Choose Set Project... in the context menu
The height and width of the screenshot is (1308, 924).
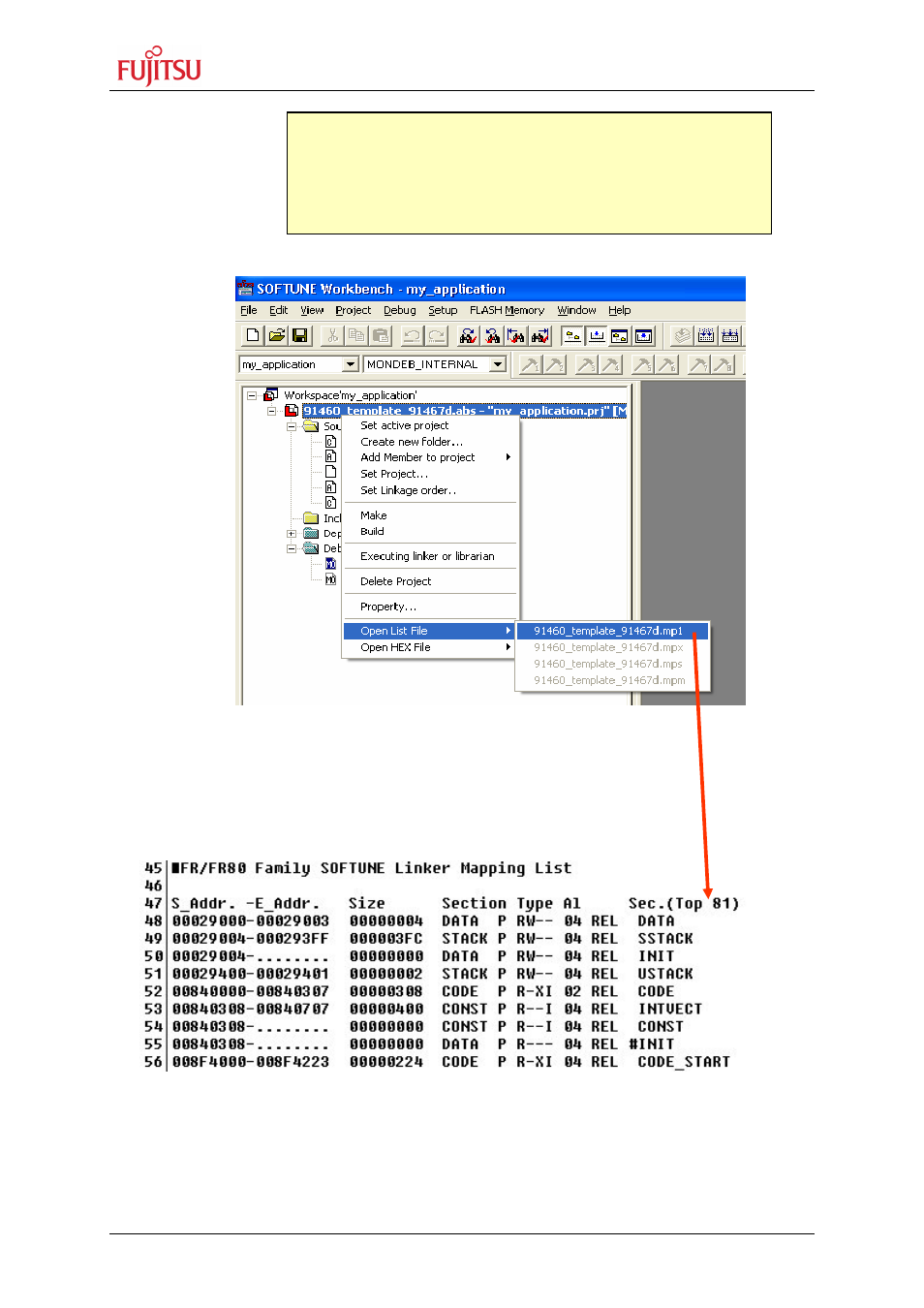click(x=430, y=474)
